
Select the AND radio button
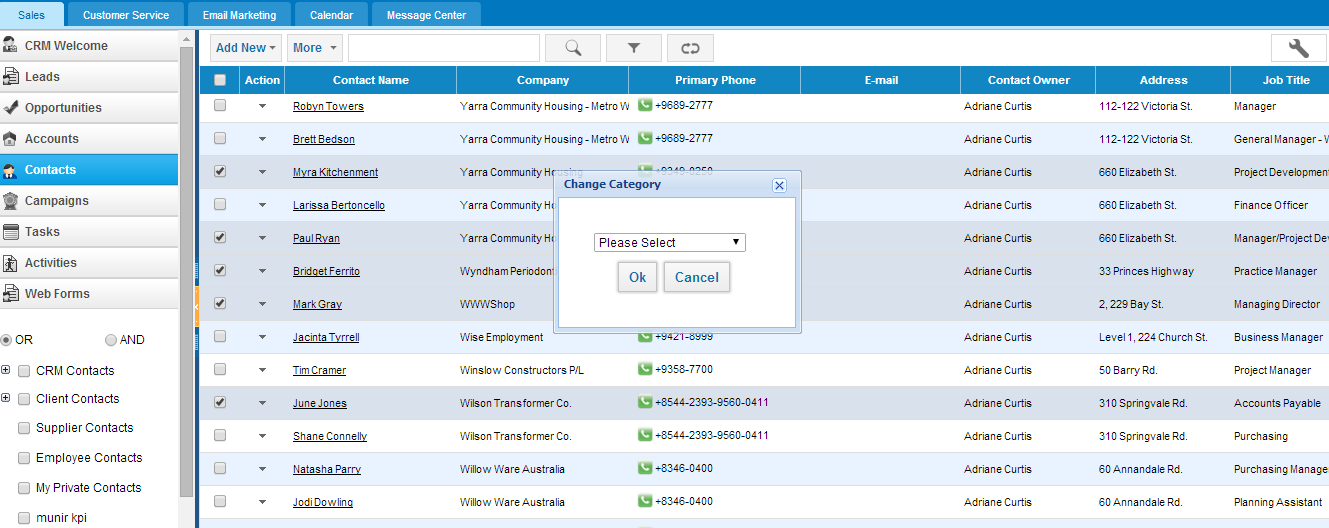coord(111,340)
